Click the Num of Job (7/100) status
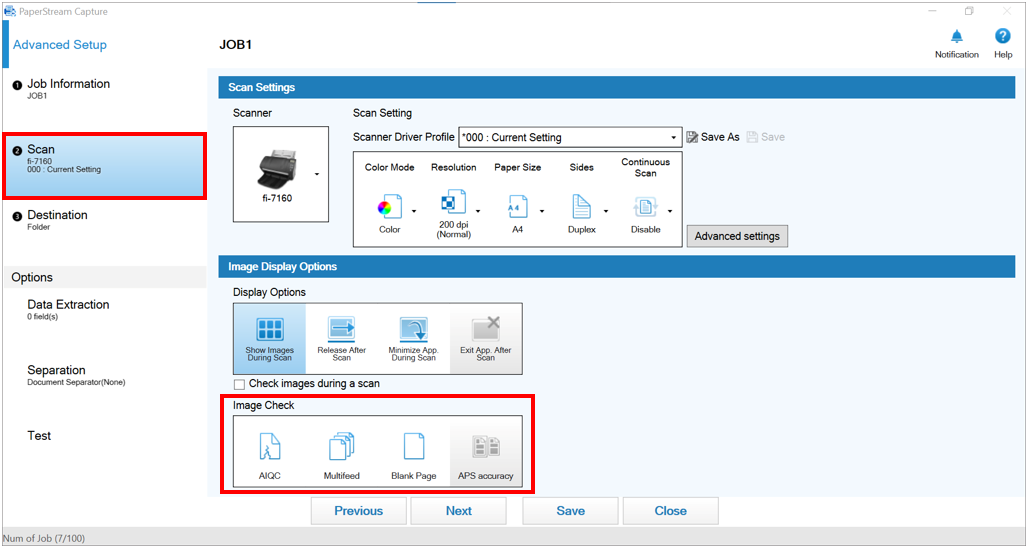The width and height of the screenshot is (1029, 548). (44, 538)
